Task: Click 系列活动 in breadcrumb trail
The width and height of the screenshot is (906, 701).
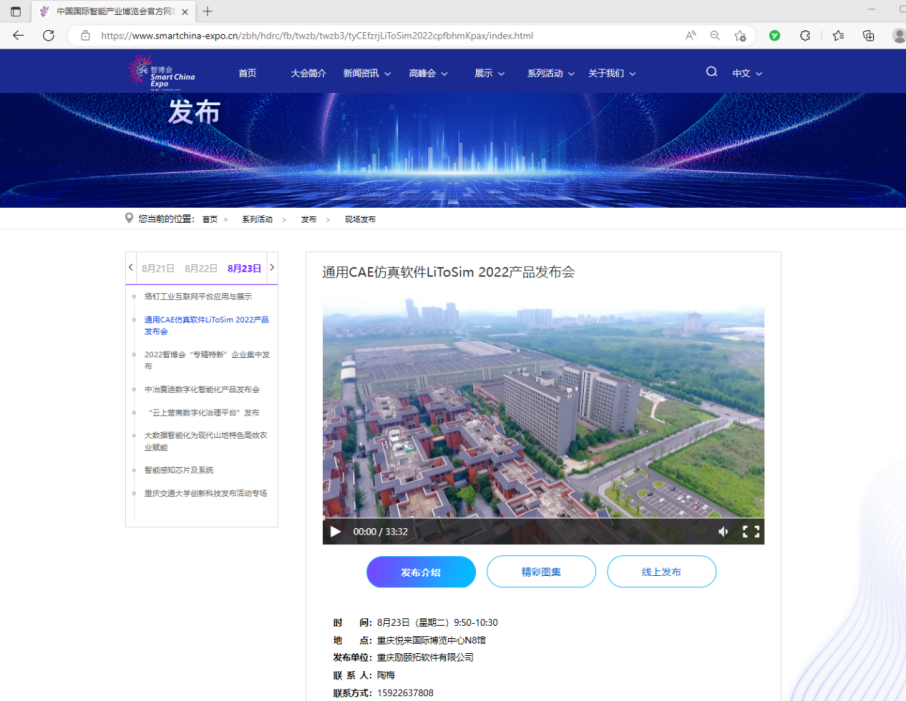Action: 257,220
